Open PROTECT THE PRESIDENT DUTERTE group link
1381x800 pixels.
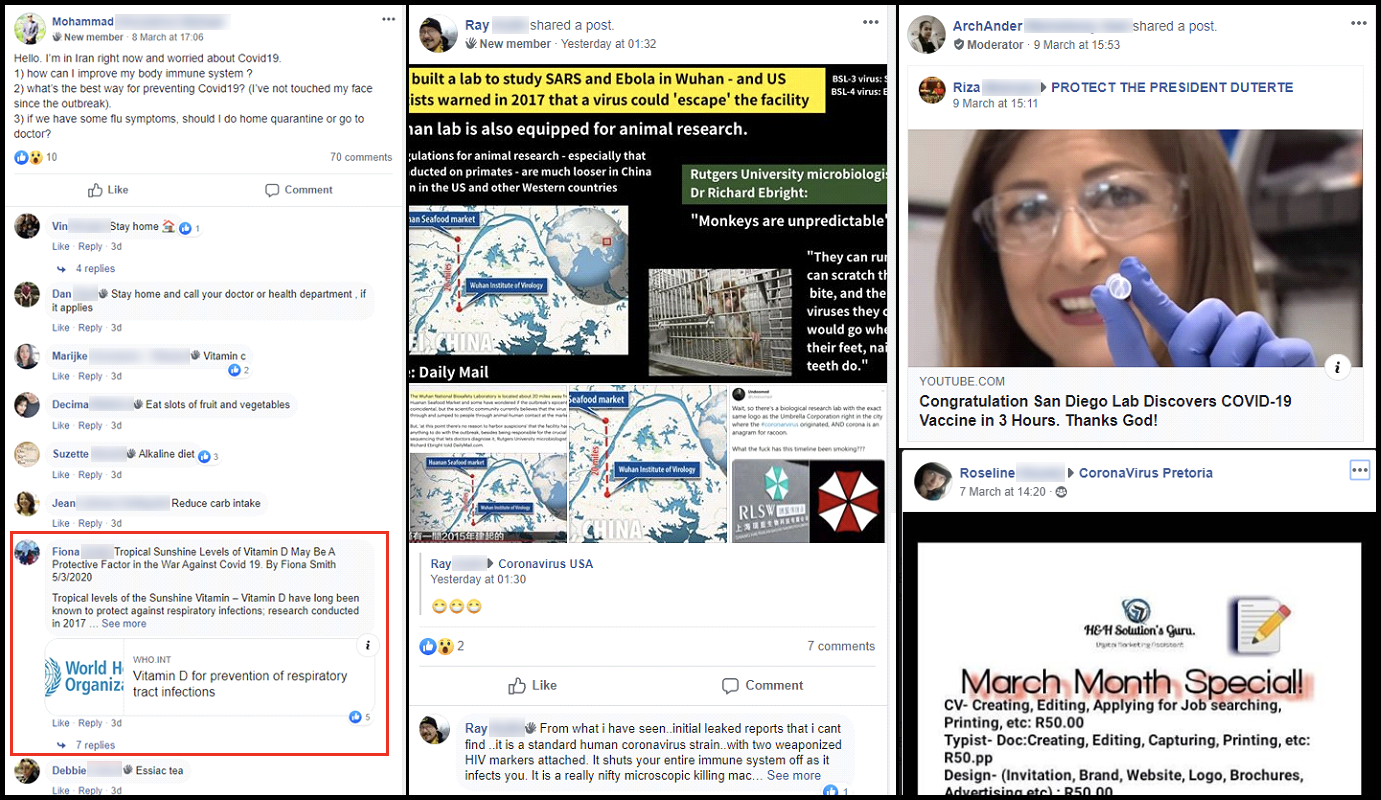[1172, 87]
